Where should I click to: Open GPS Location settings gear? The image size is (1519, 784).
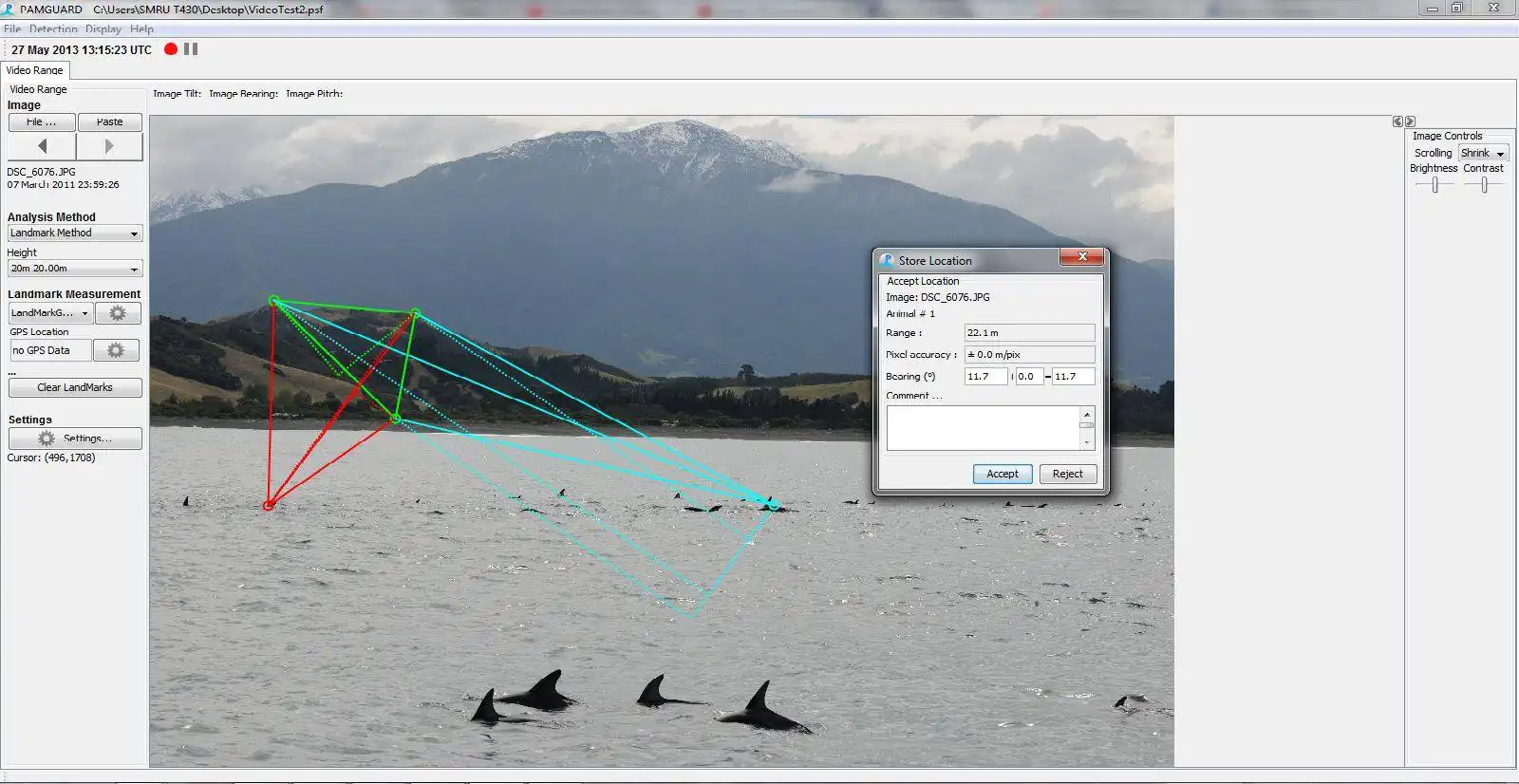(x=116, y=350)
